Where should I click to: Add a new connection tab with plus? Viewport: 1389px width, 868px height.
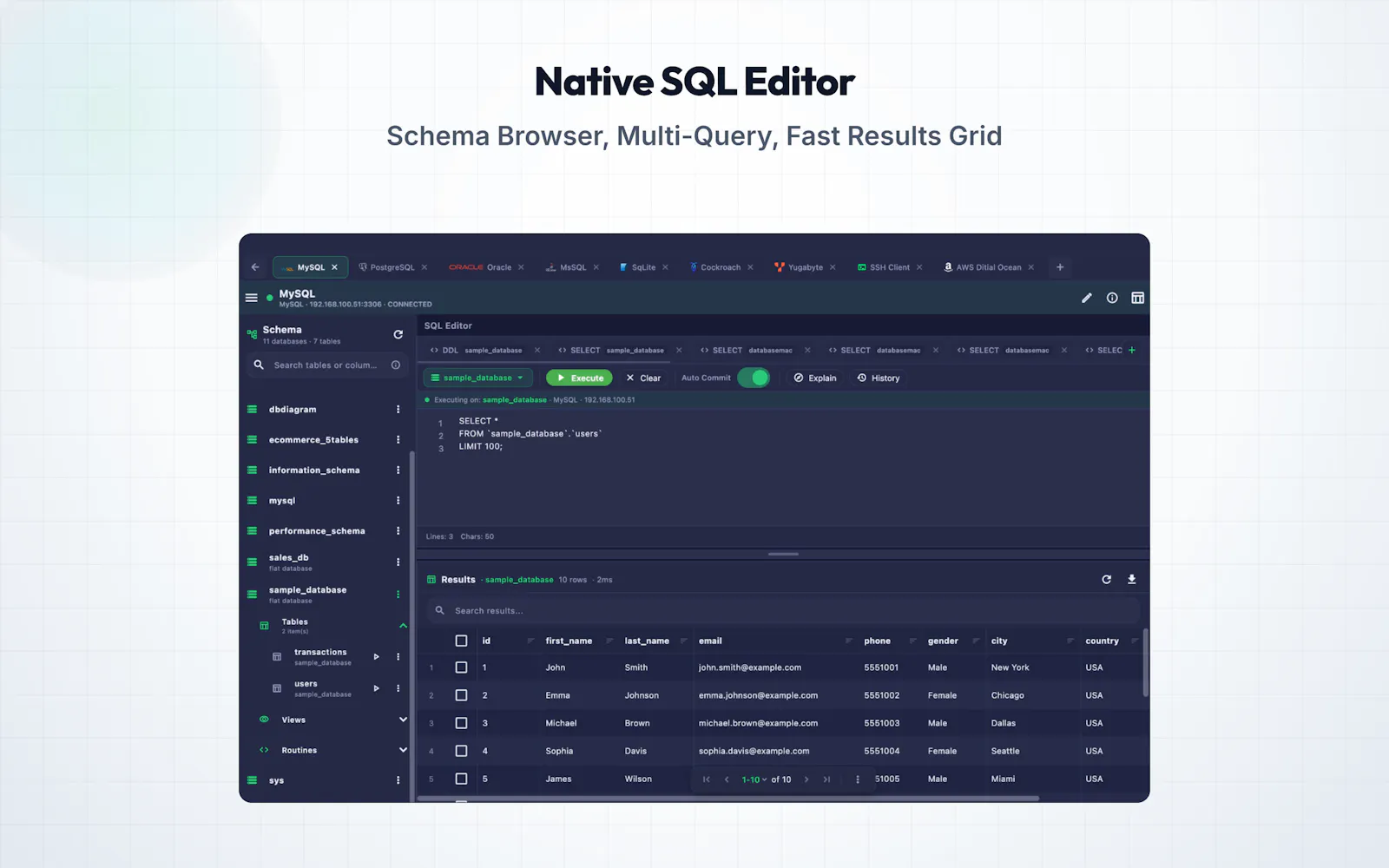click(1060, 267)
